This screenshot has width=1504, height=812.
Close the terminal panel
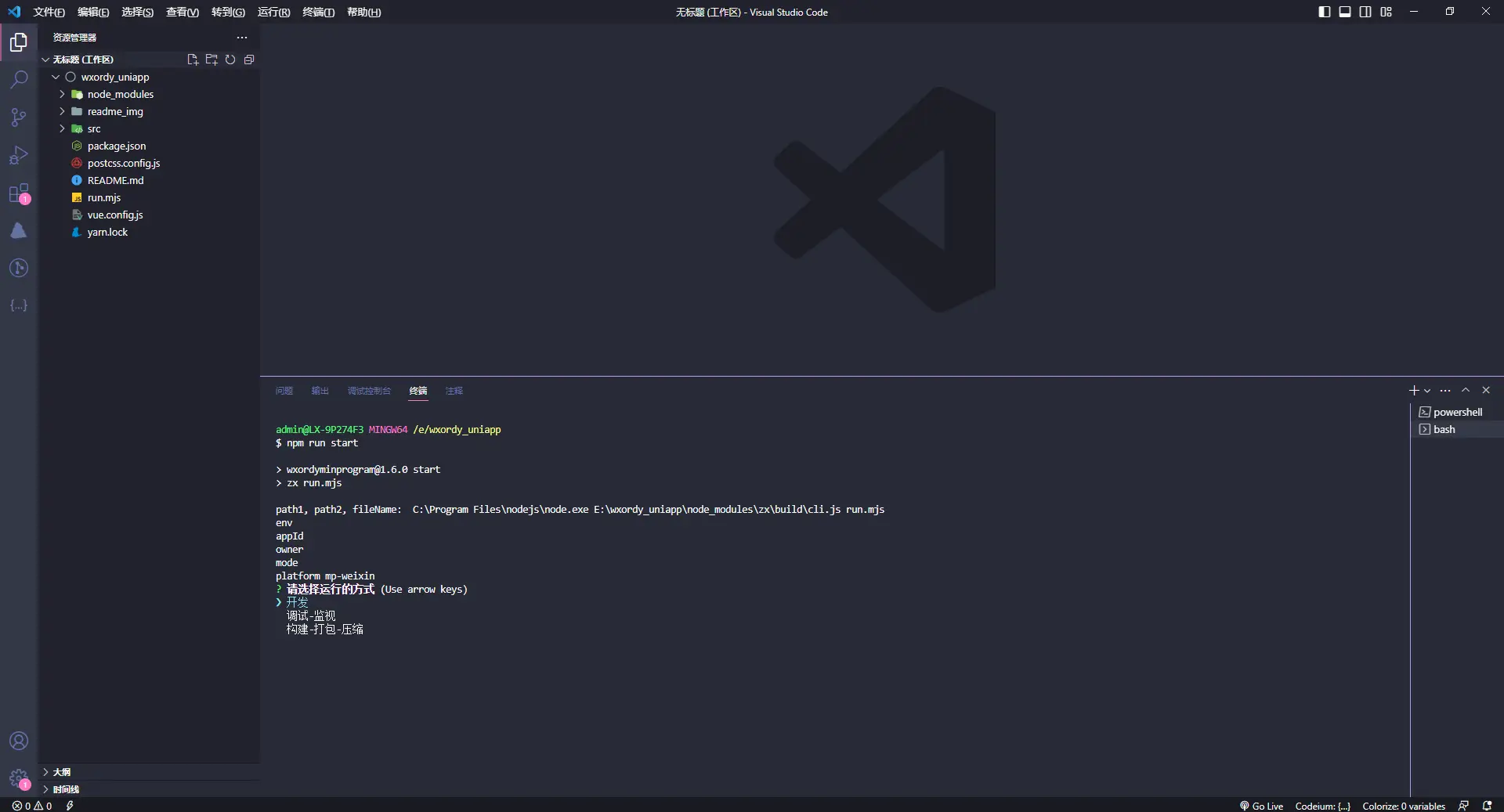tap(1486, 390)
